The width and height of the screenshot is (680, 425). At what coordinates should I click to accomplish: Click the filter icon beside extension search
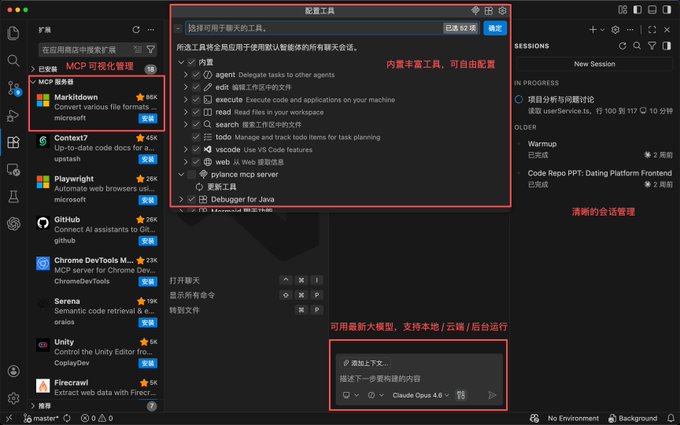tap(151, 48)
